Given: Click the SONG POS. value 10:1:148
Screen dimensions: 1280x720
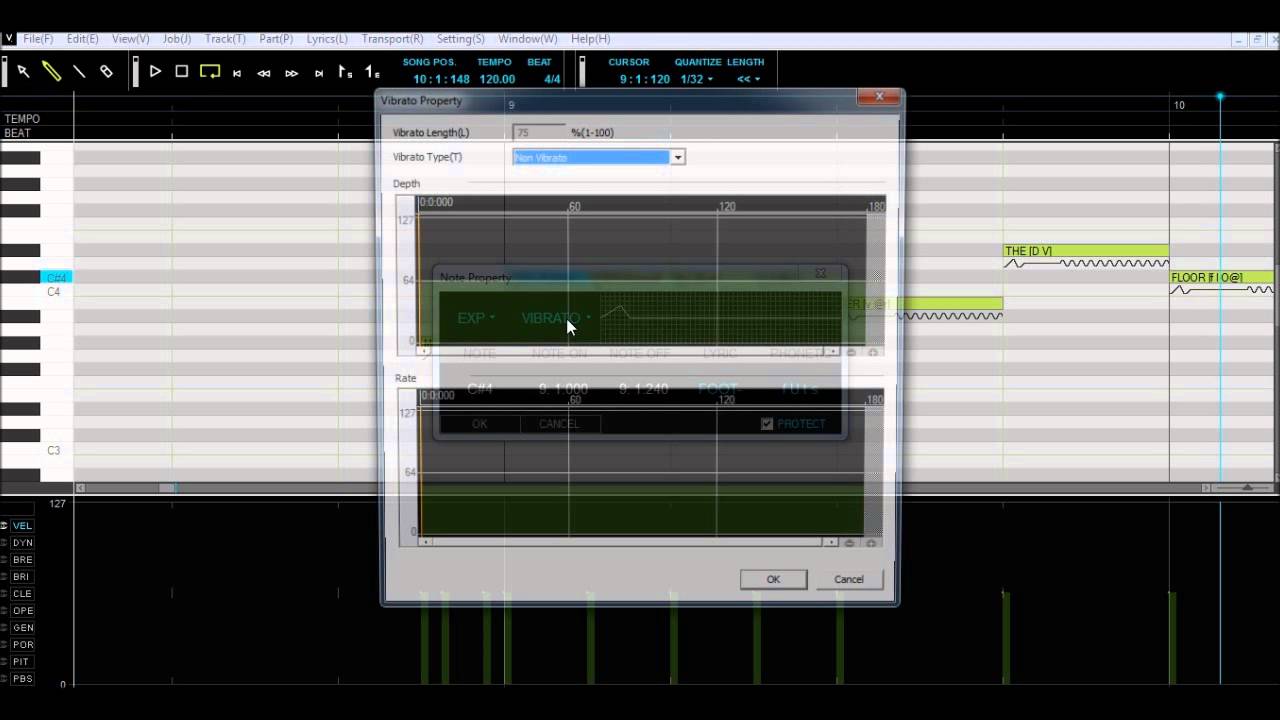Looking at the screenshot, I should tap(441, 79).
